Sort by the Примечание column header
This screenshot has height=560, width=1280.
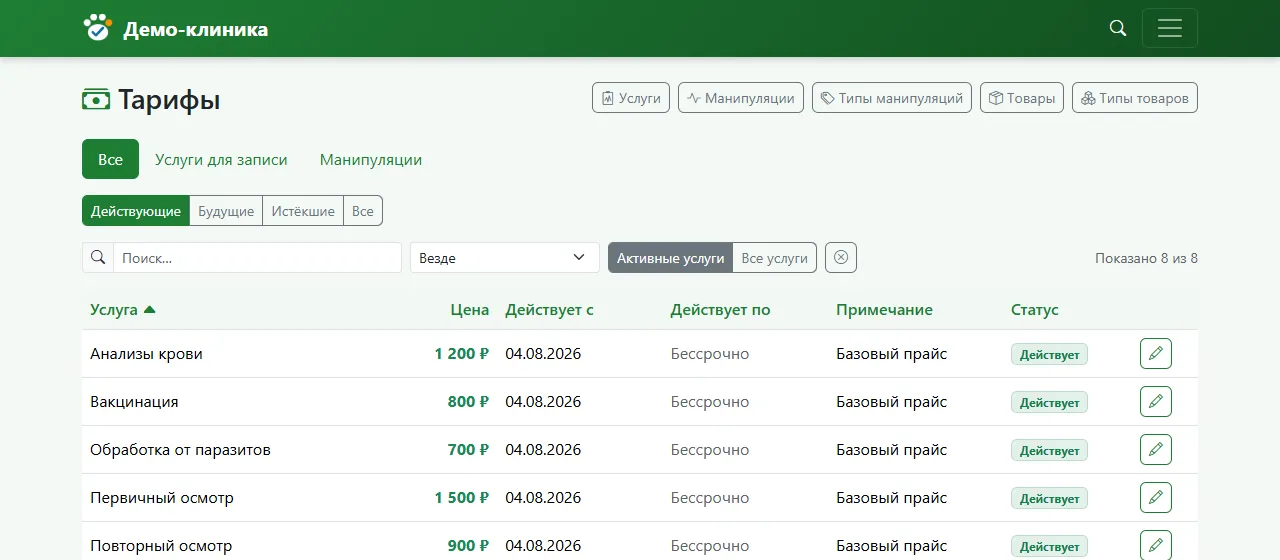click(884, 310)
